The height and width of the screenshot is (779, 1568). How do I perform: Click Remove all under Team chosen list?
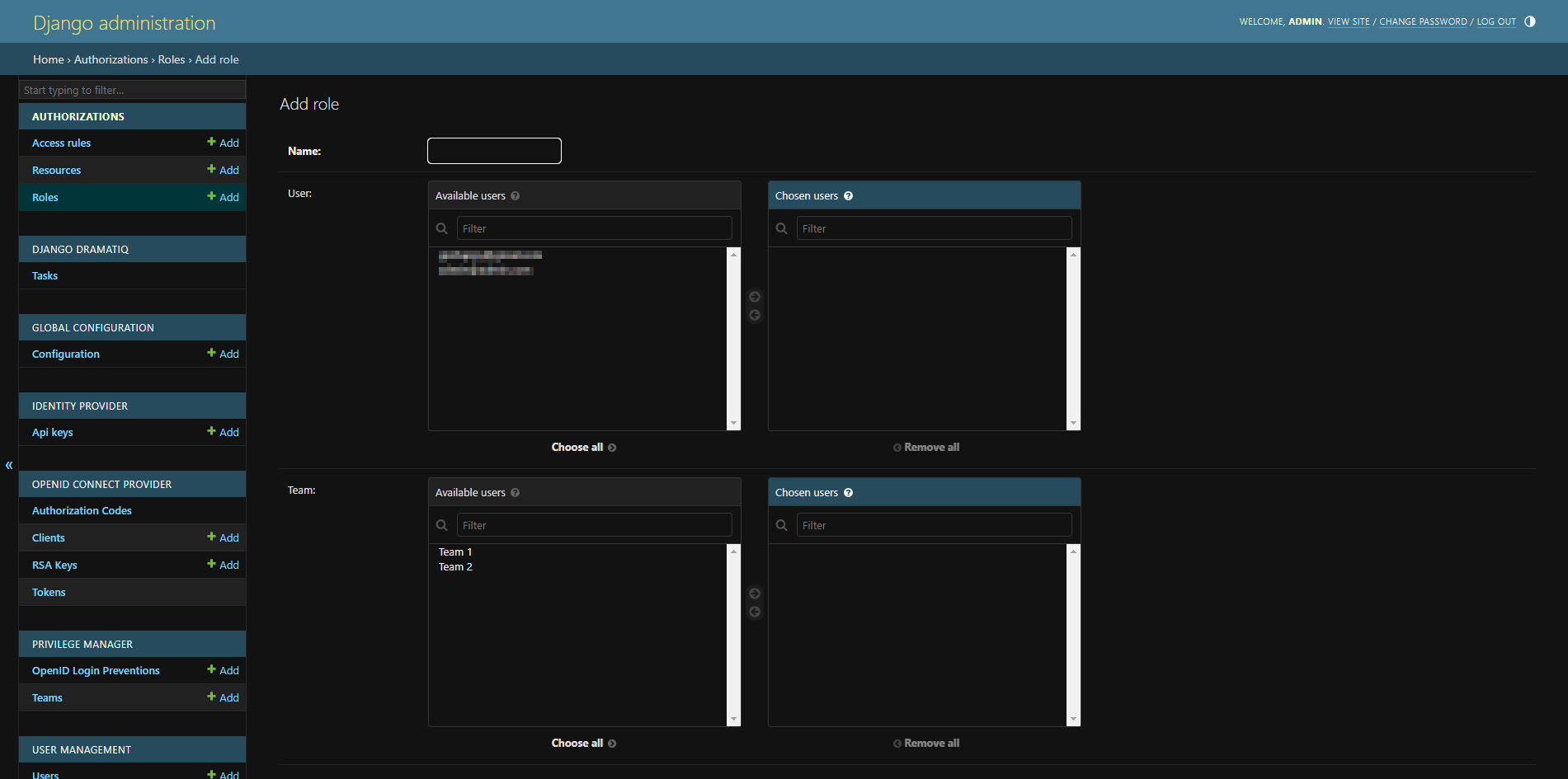tap(925, 743)
